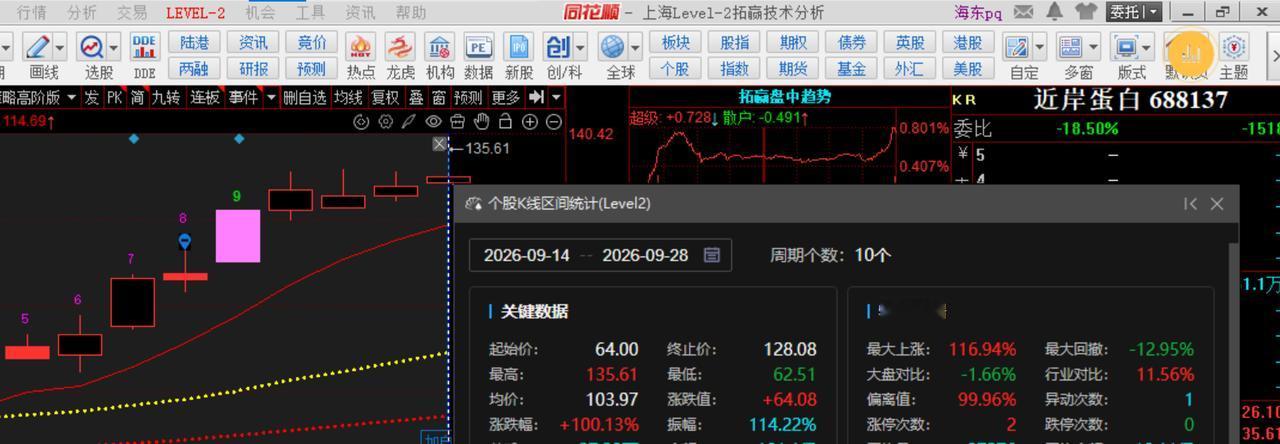Open the 交易 menu
Image resolution: width=1280 pixels, height=444 pixels.
coord(131,12)
